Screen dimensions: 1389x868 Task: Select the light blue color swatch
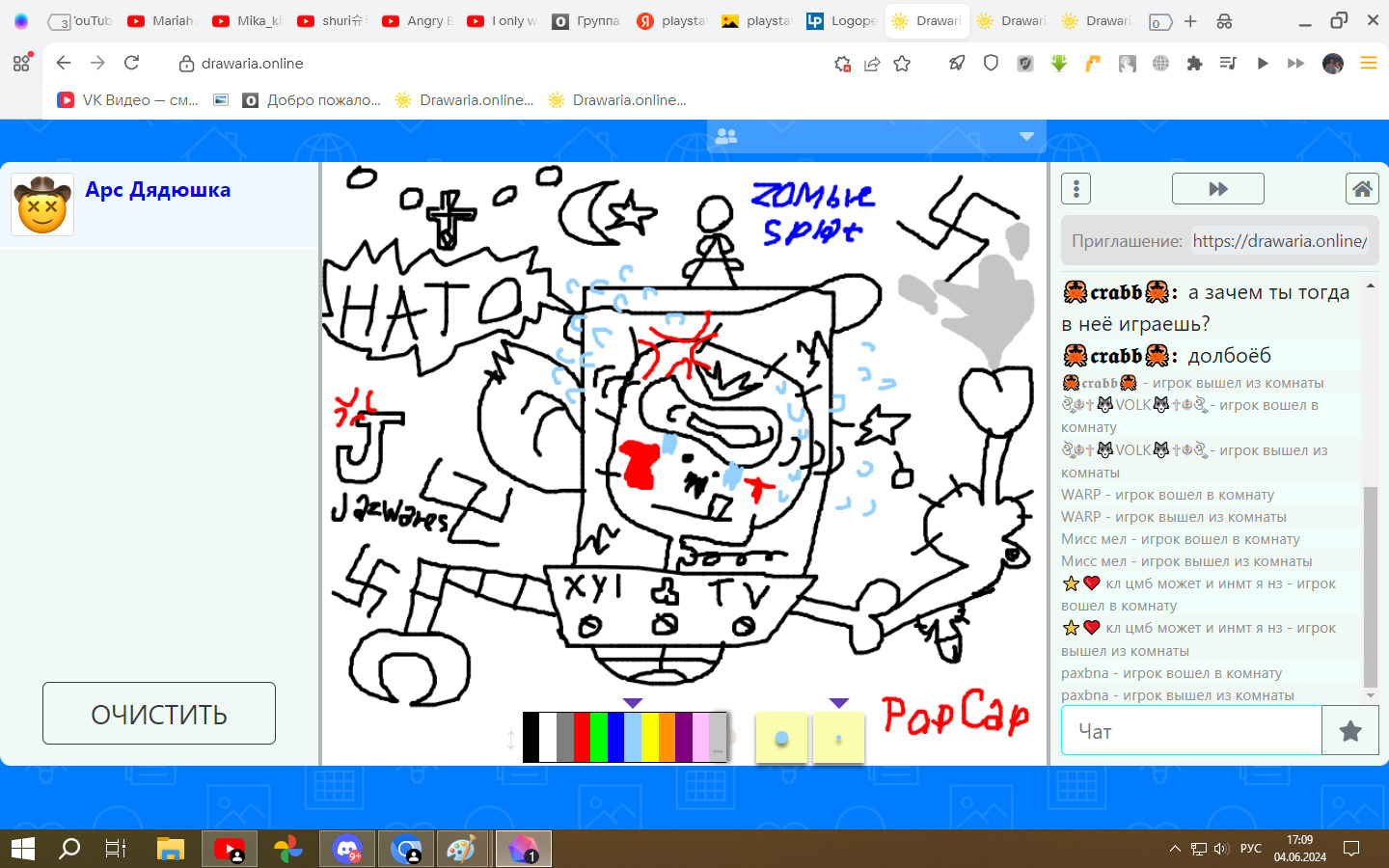(633, 737)
